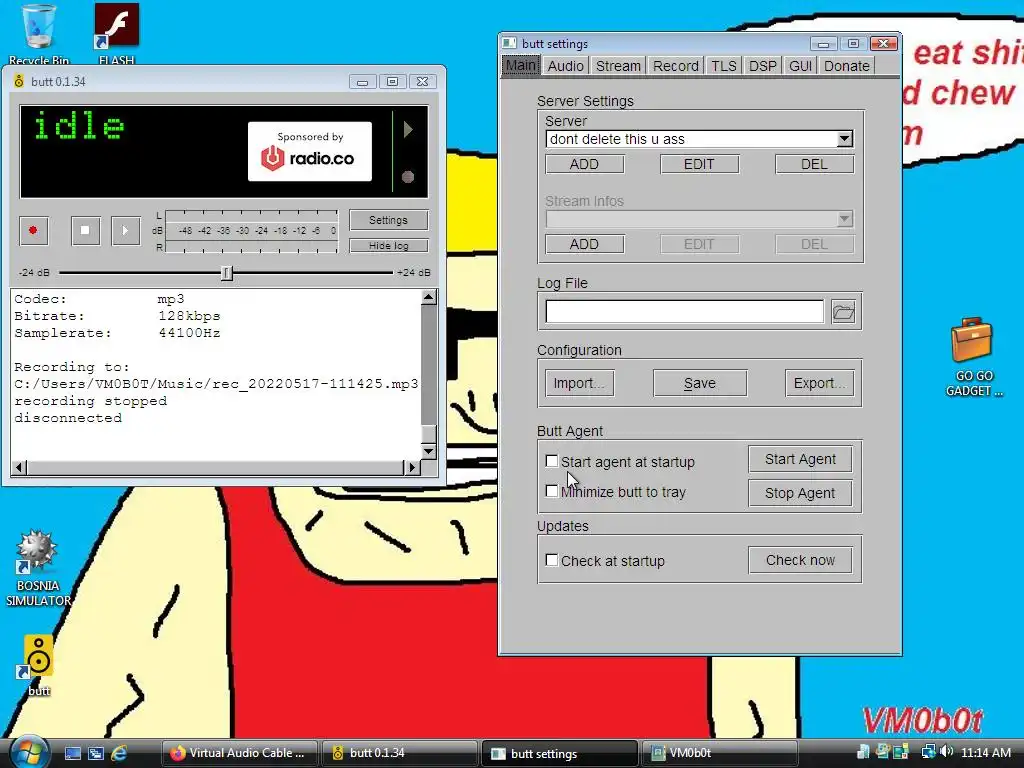Click the gray dot indicator in display
1024x768 pixels.
408,176
